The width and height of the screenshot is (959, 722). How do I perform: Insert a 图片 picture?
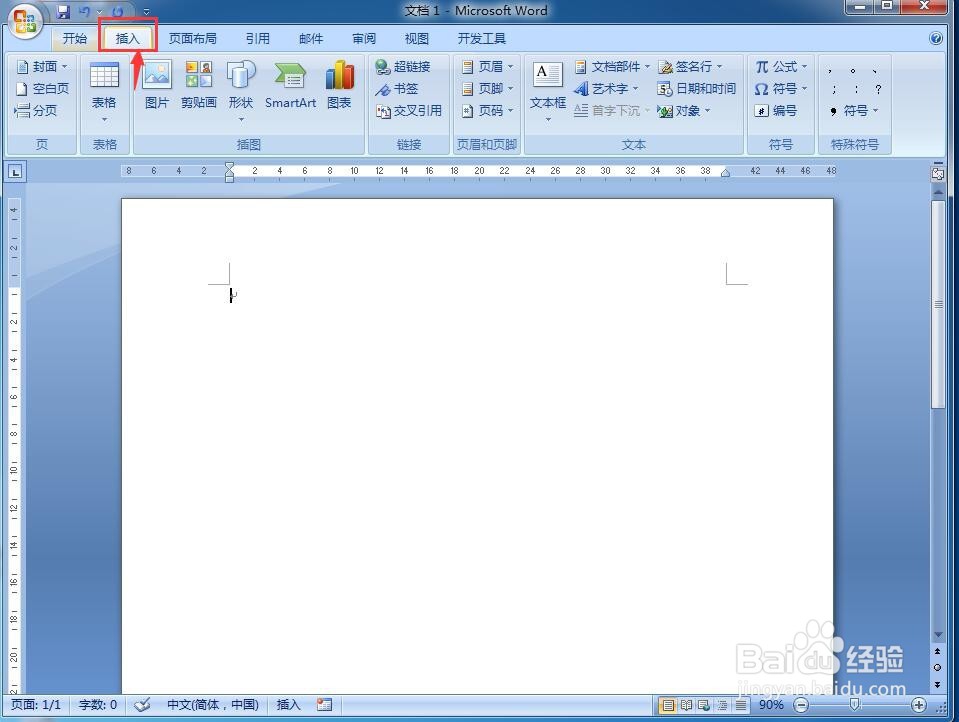click(x=157, y=85)
